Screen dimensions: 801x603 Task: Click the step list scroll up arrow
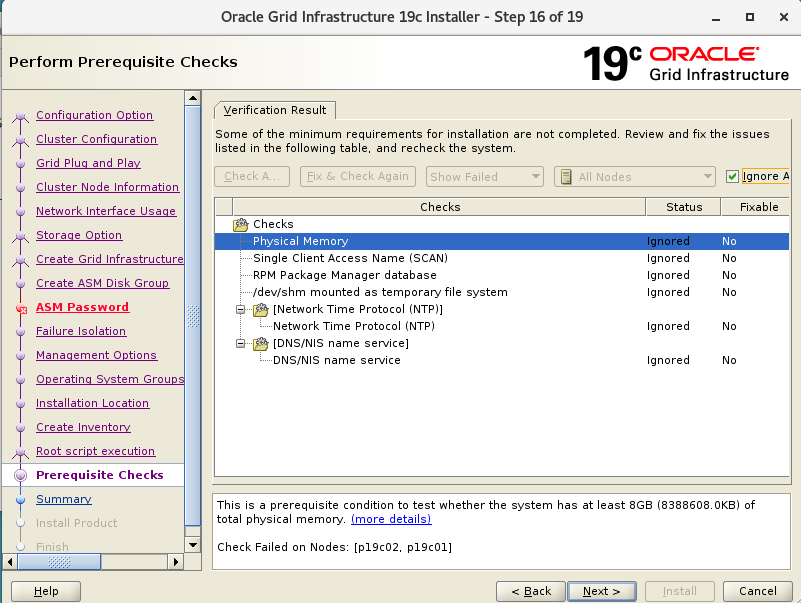[193, 98]
